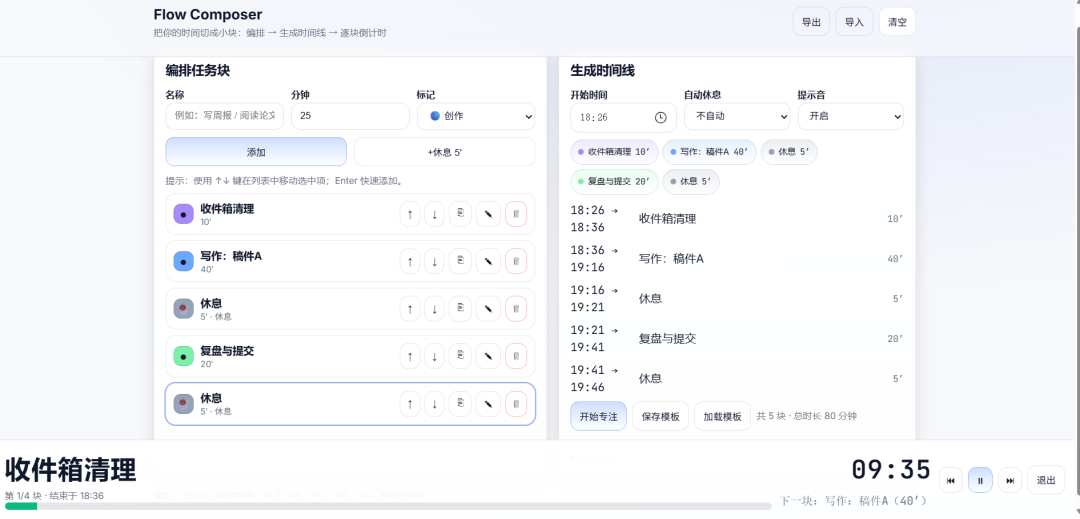1080x519 pixels.
Task: Duplicate the 收件箱清理 block
Action: click(460, 214)
